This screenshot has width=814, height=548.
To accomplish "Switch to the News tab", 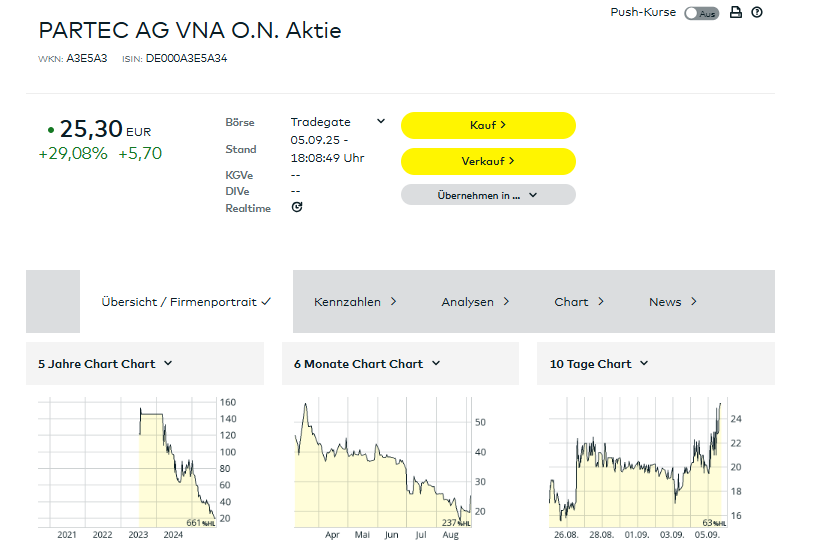I will (673, 302).
